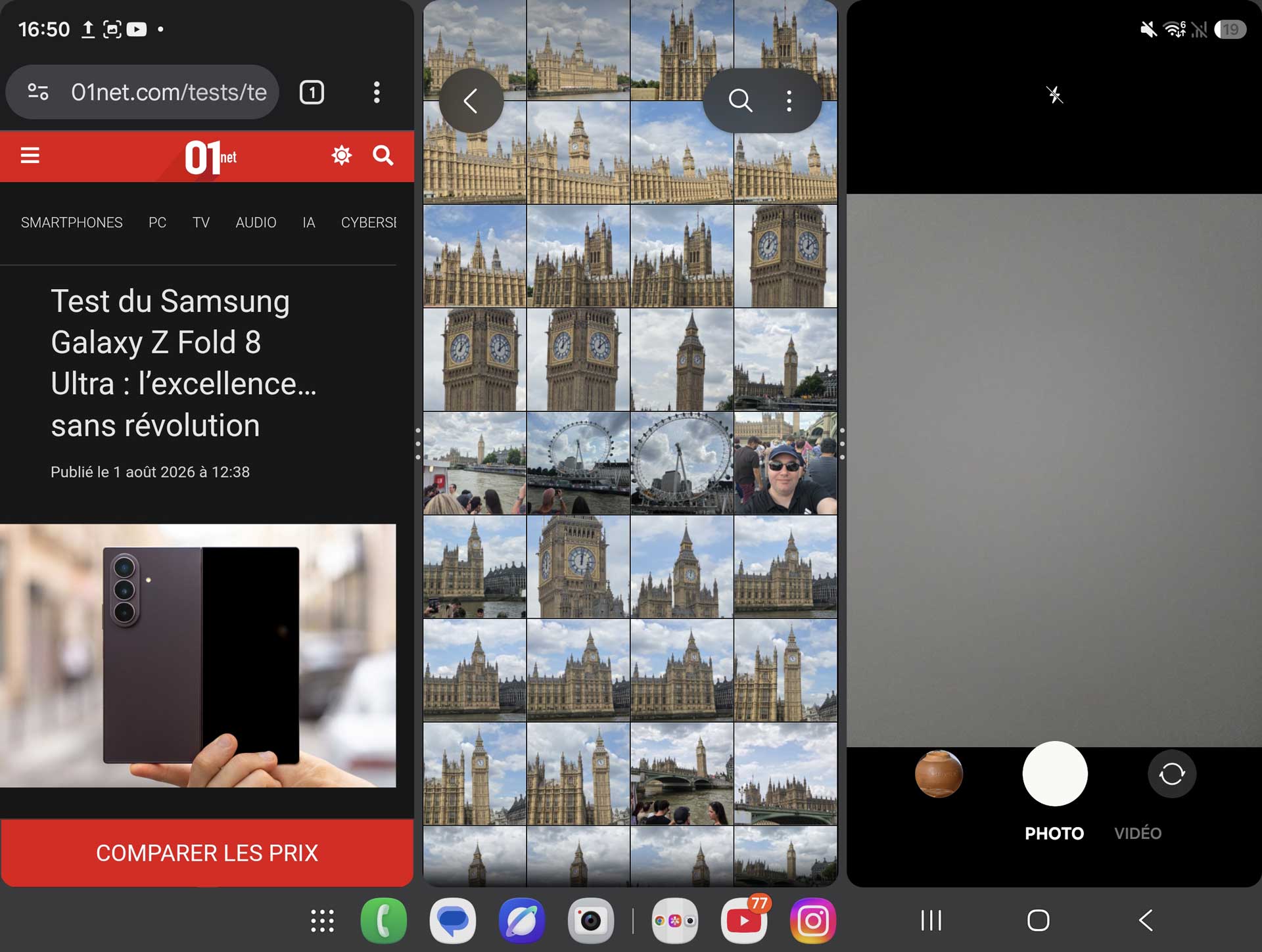Viewport: 1262px width, 952px height.
Task: Tap the 01net logo
Action: click(210, 157)
